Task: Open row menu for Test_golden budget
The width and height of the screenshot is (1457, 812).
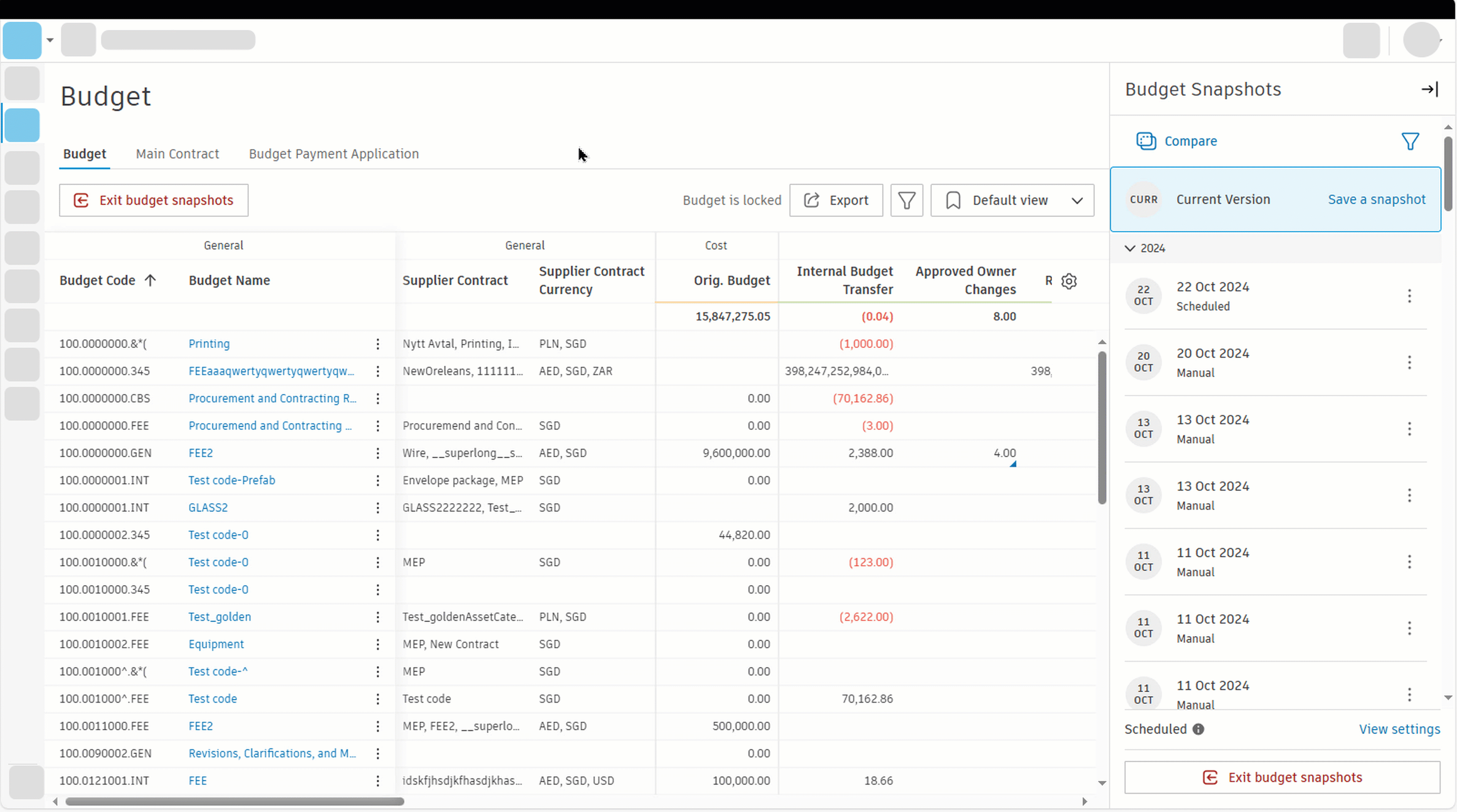Action: point(378,617)
